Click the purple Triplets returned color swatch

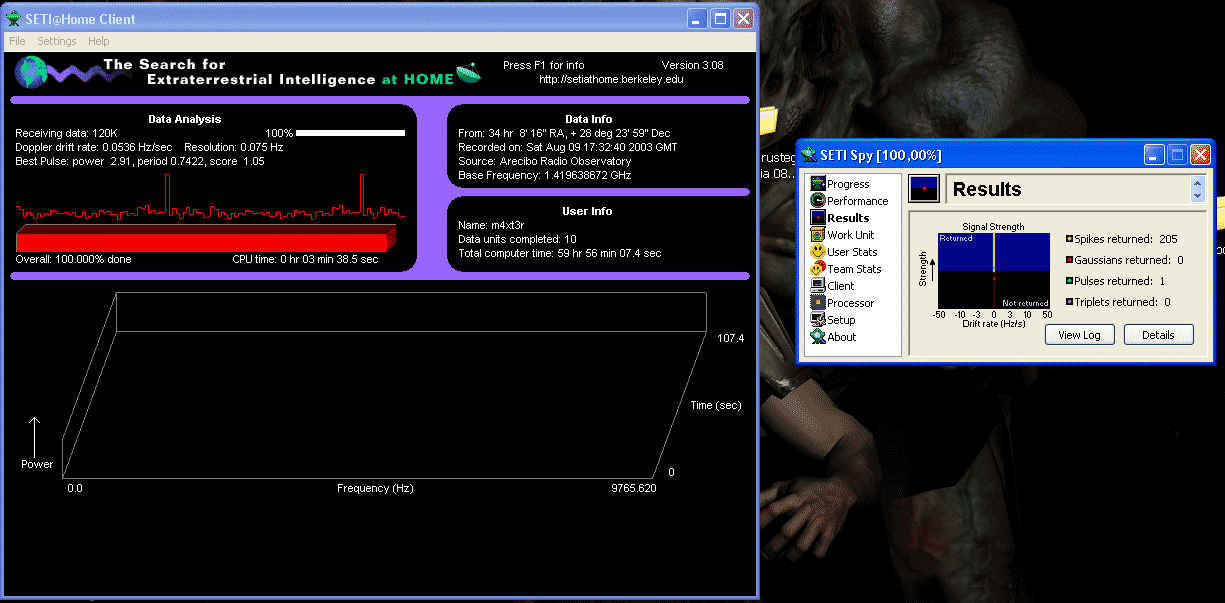tap(1069, 302)
